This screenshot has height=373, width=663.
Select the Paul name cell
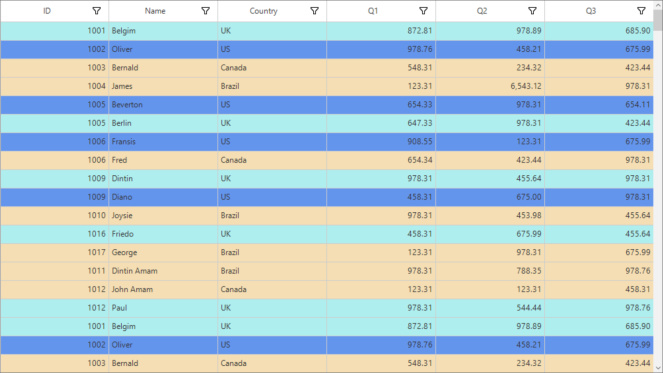pyautogui.click(x=163, y=308)
